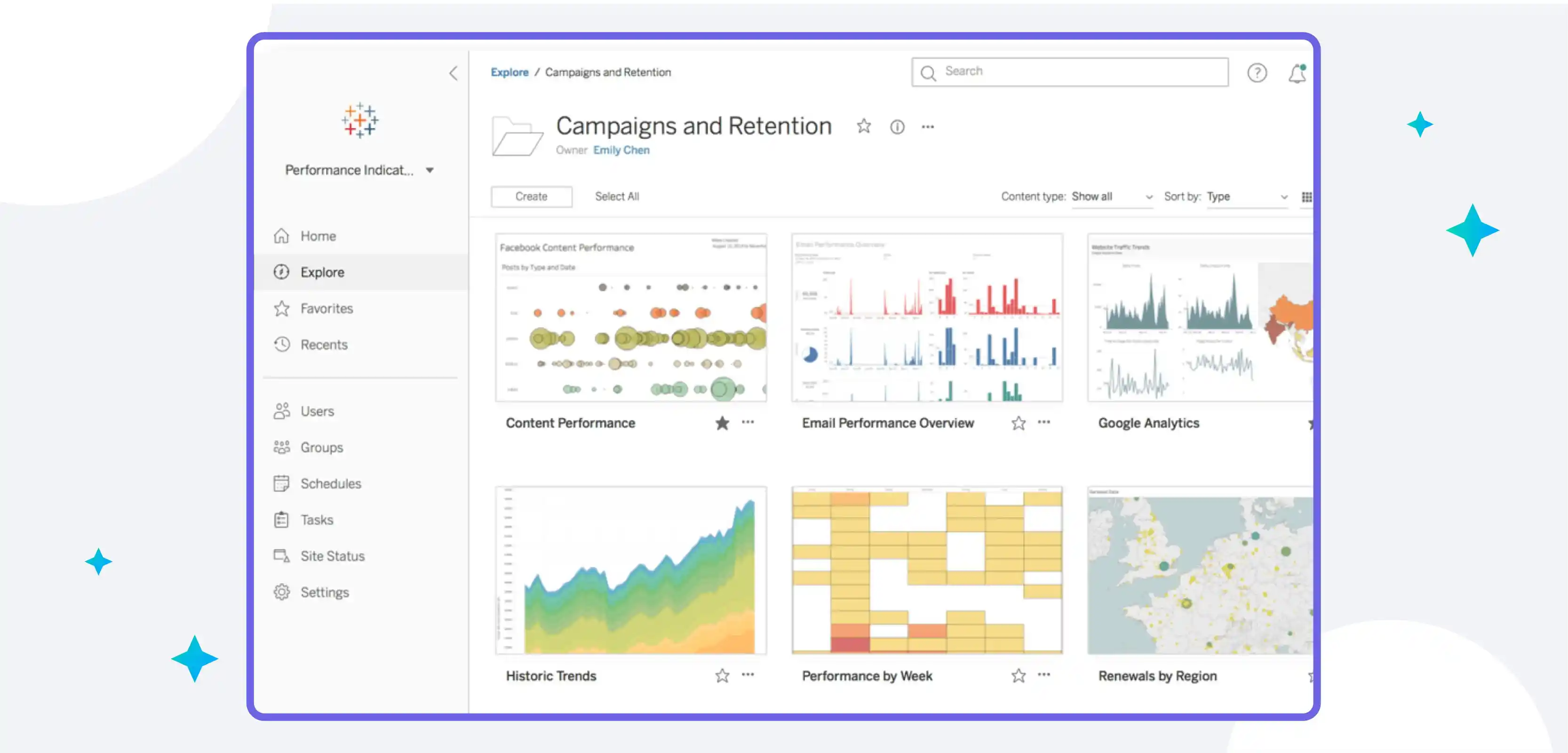Navigate to Explore via the breadcrumb
The width and height of the screenshot is (1568, 753).
click(x=509, y=72)
